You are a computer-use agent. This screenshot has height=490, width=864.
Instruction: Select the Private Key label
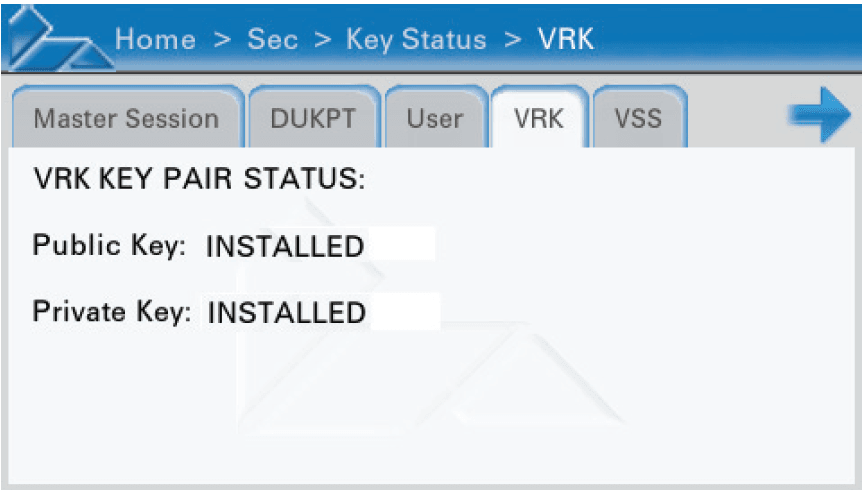[x=111, y=311]
